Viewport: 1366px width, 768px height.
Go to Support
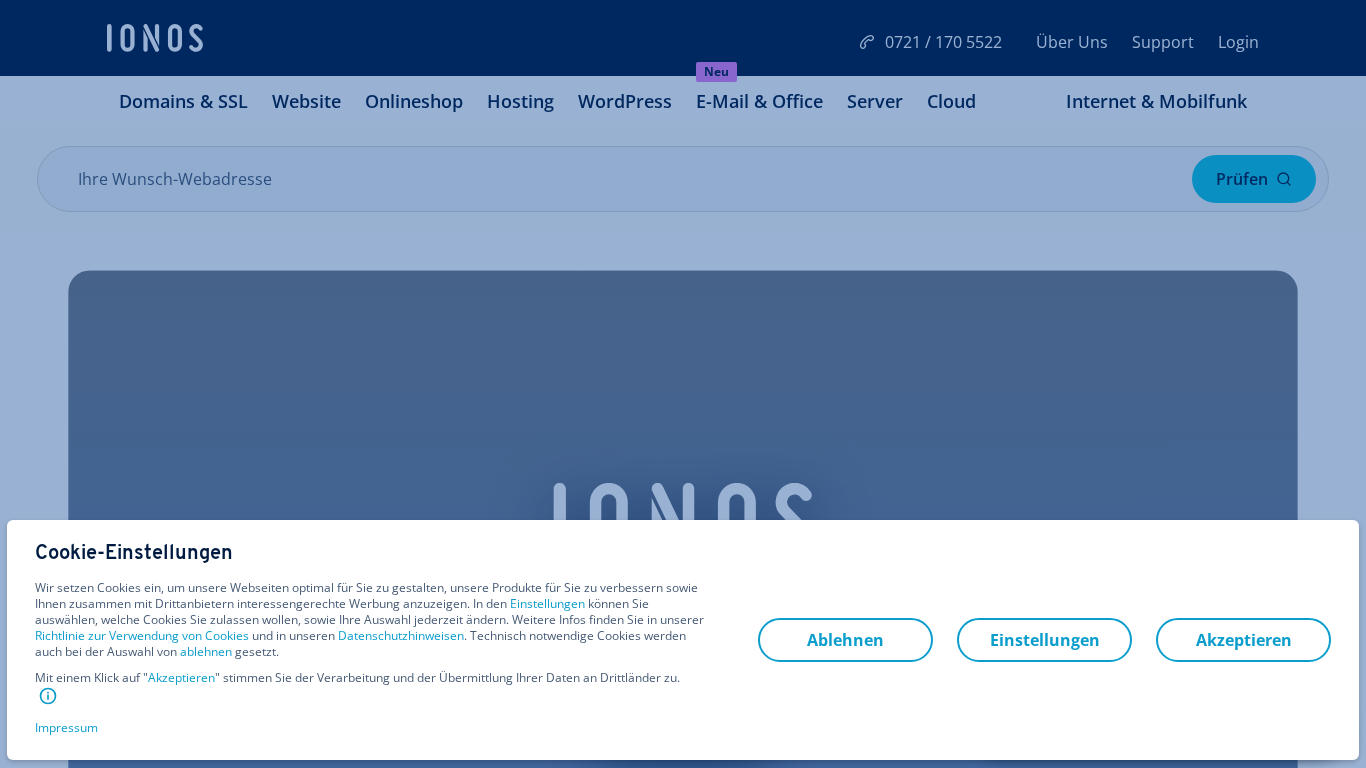tap(1163, 42)
